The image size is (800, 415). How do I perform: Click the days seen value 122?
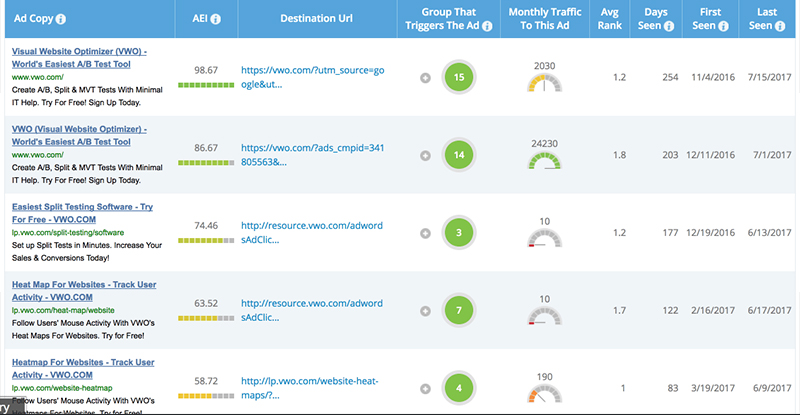click(670, 310)
